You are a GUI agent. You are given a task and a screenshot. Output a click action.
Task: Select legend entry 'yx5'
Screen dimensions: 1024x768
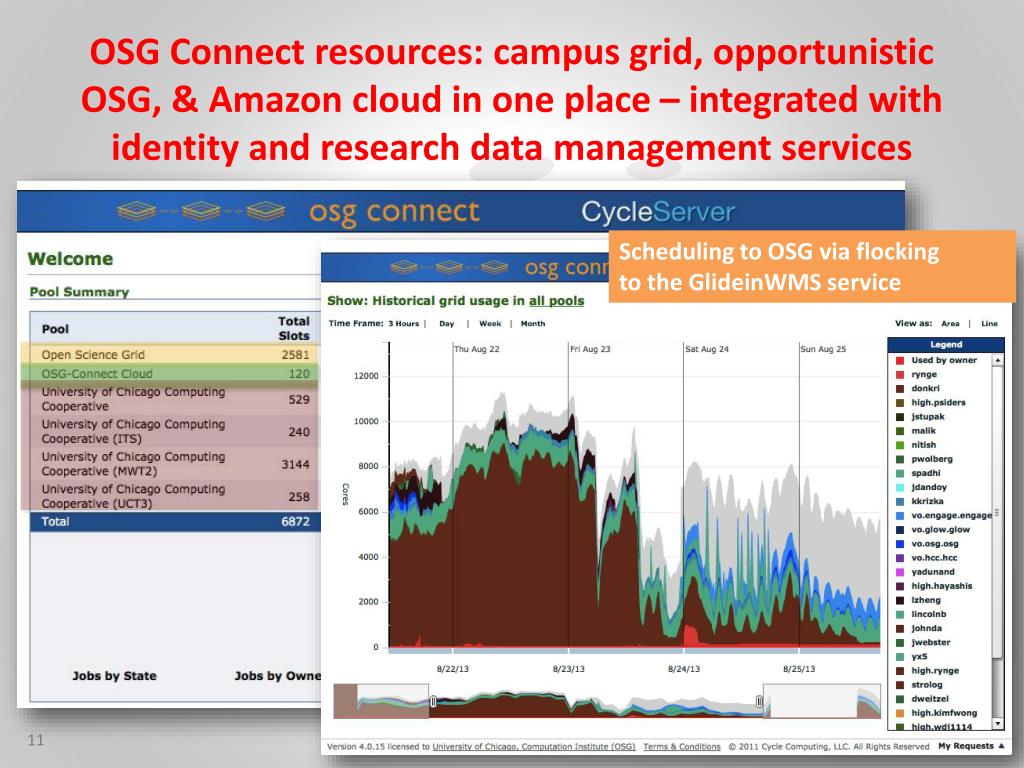click(x=920, y=657)
